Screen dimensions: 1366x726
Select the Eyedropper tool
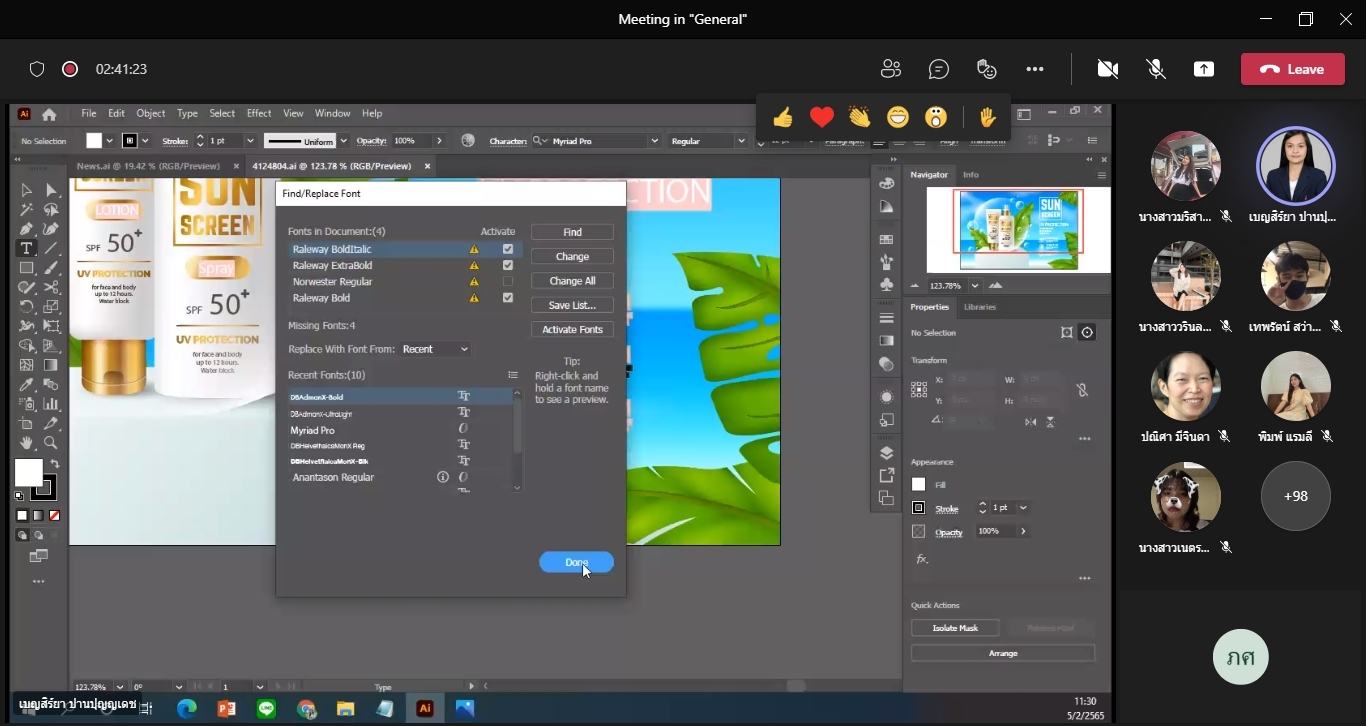27,385
